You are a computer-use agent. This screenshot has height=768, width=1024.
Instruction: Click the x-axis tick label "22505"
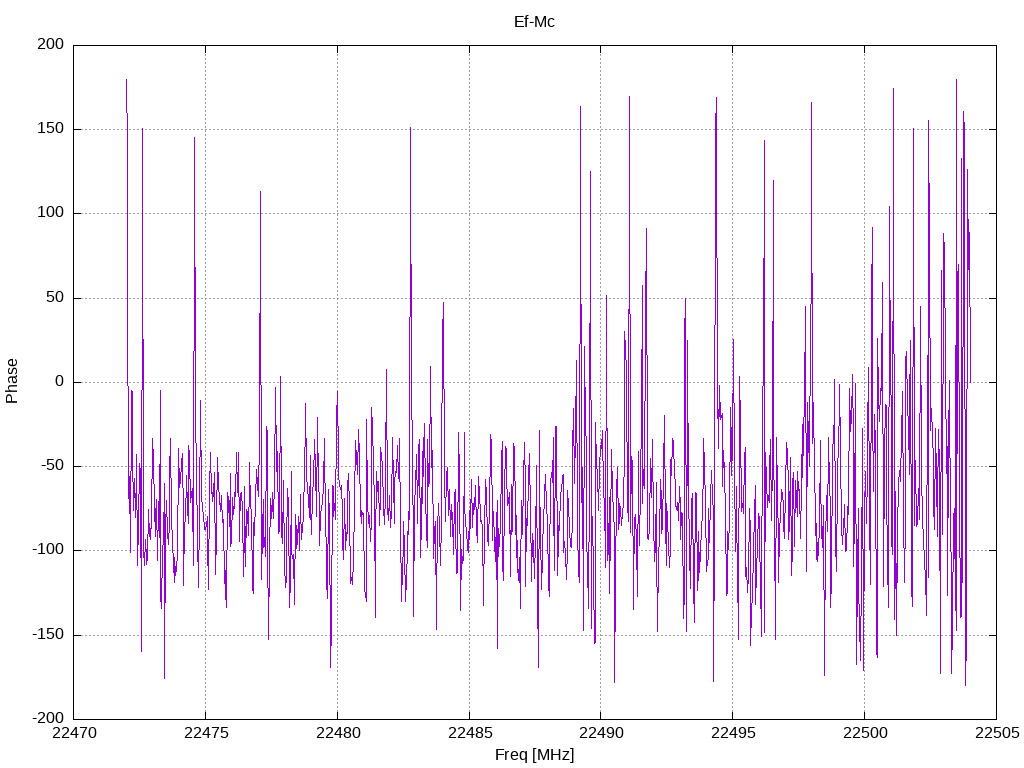click(997, 733)
